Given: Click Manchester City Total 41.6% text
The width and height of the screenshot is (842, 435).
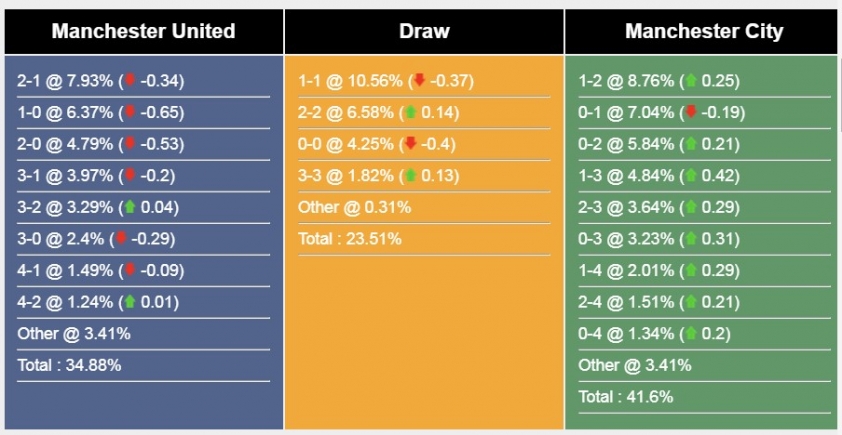Looking at the screenshot, I should click(x=625, y=397).
